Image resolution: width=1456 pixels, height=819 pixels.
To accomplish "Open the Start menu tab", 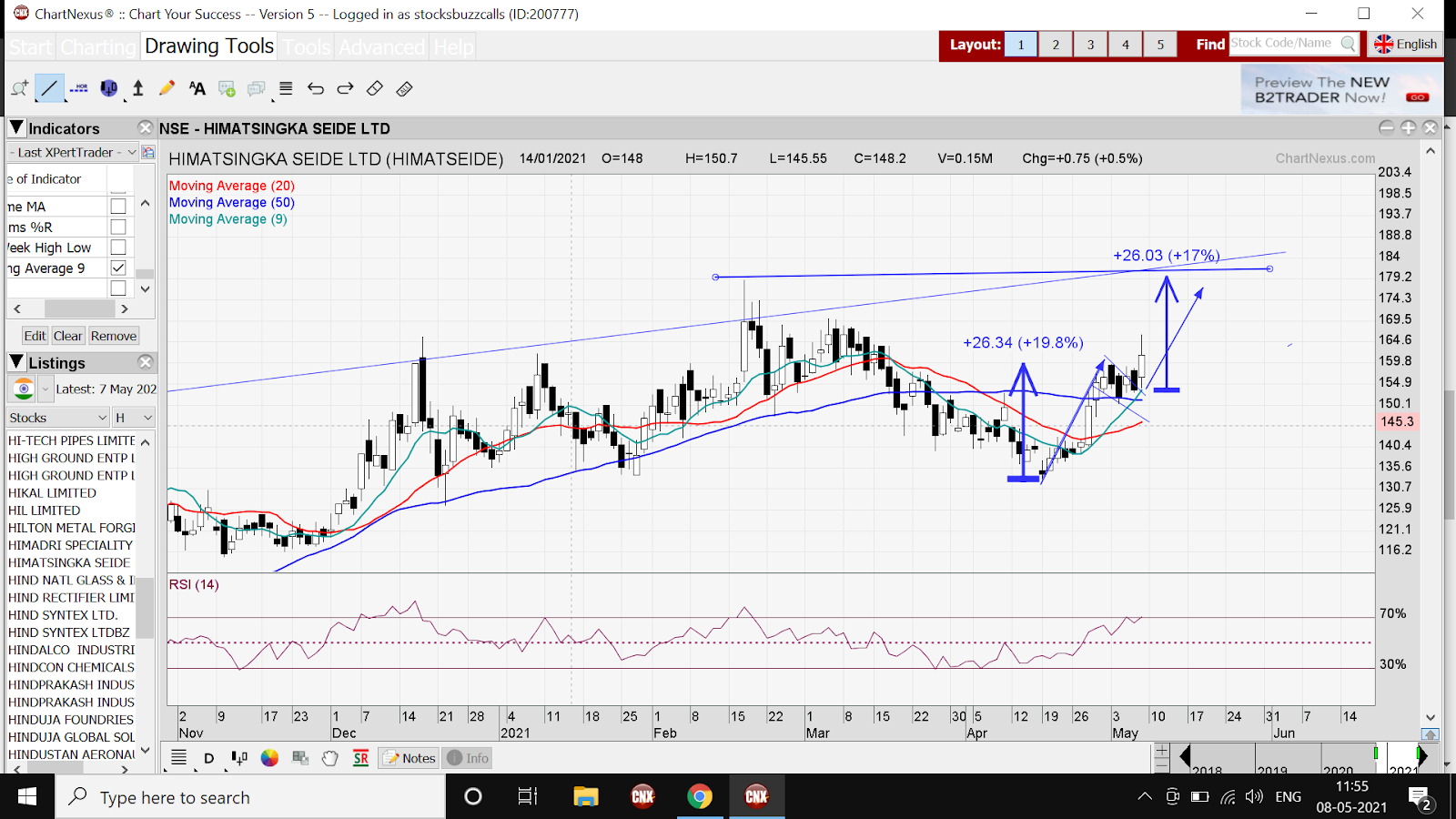I will [x=30, y=46].
